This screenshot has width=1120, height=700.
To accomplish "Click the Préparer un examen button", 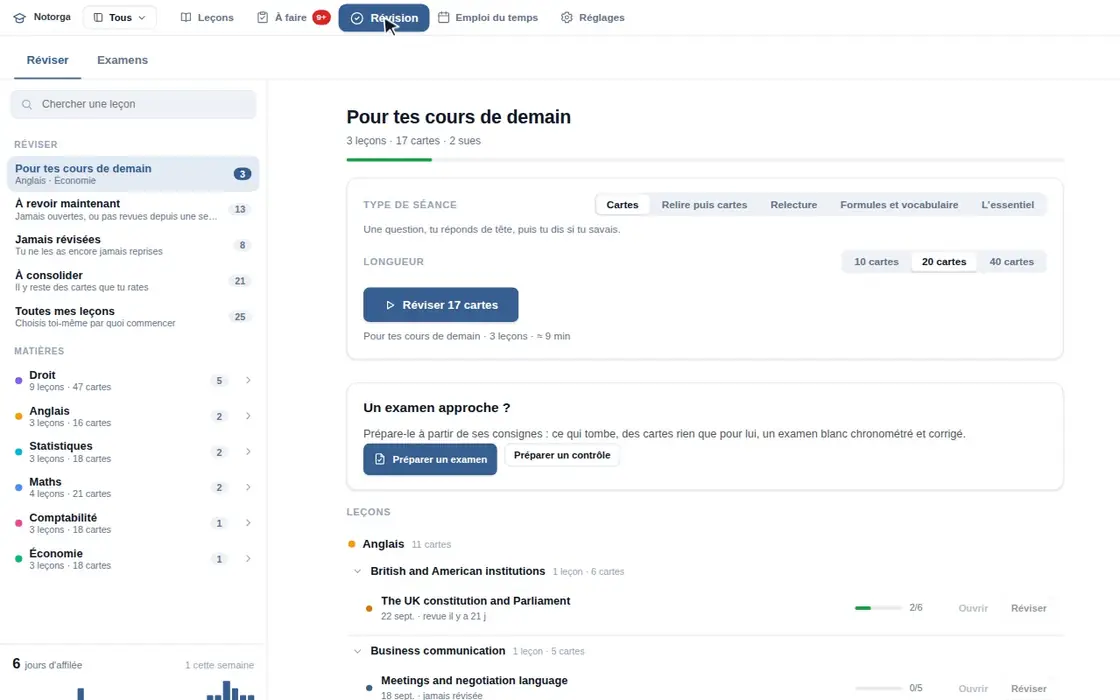I will [430, 459].
